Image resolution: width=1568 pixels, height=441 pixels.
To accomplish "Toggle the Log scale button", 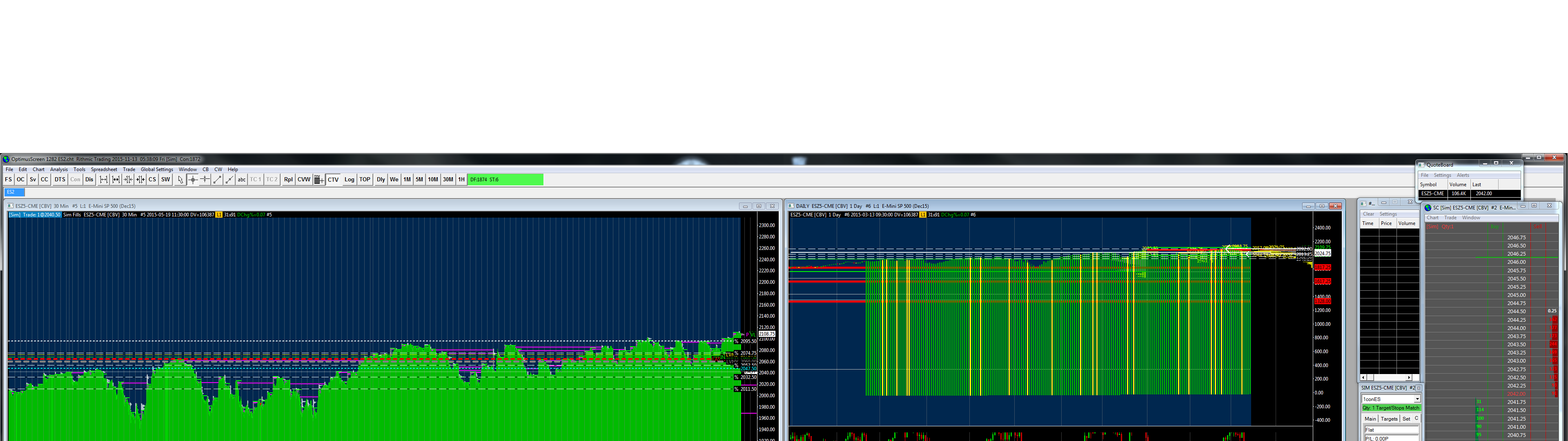I will (350, 180).
